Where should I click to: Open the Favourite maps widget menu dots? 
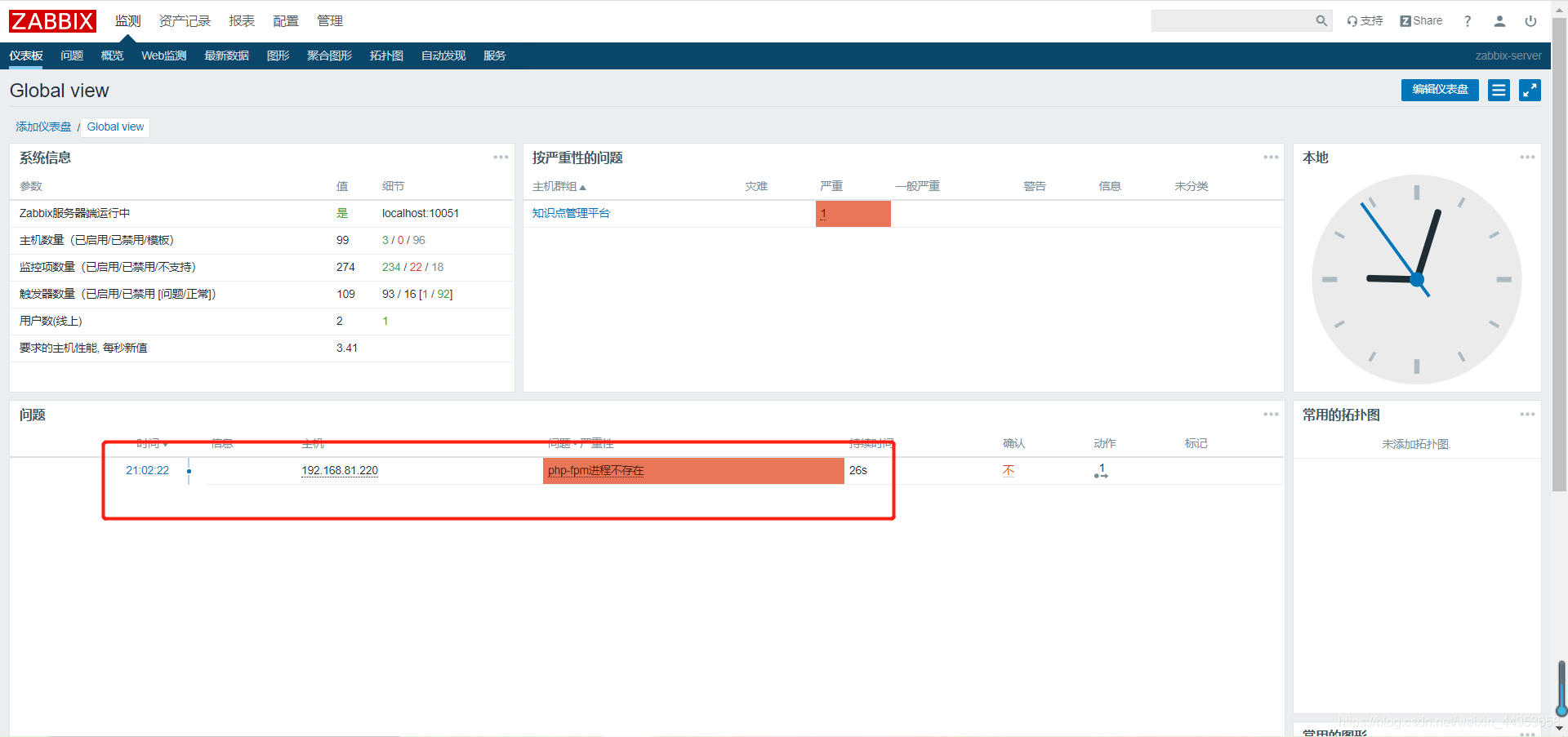(x=1527, y=414)
